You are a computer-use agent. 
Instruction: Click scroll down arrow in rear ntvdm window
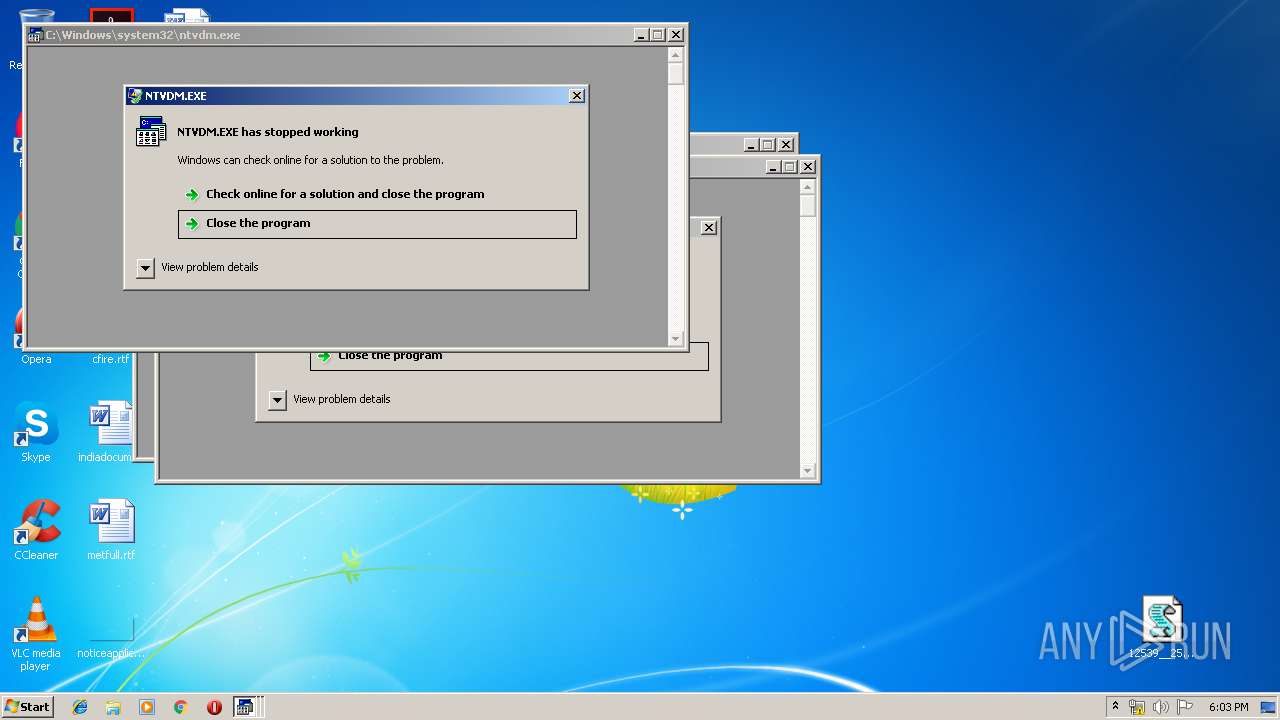point(808,471)
